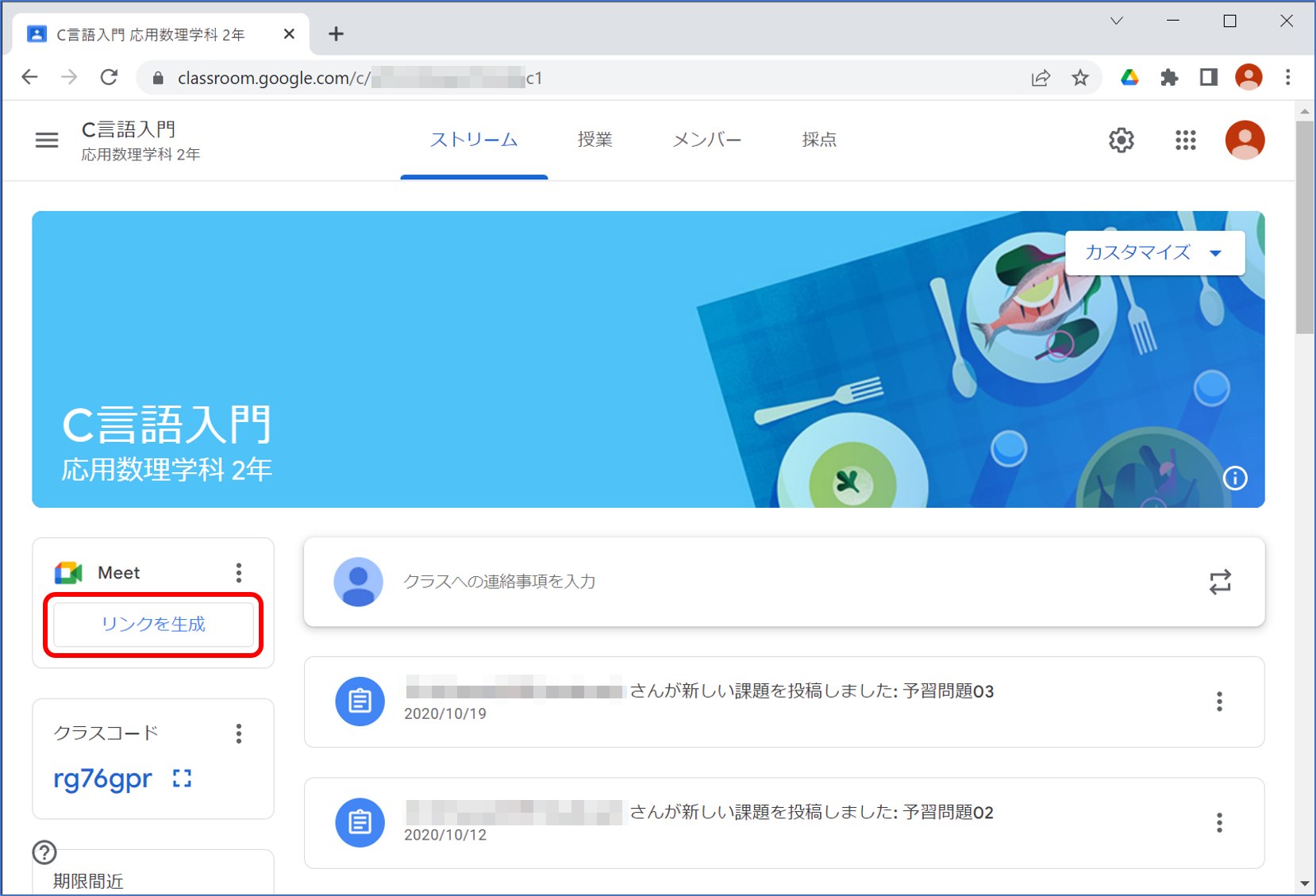The width and height of the screenshot is (1316, 896).
Task: Open the 予習問題02 assignment post
Action: [810, 813]
